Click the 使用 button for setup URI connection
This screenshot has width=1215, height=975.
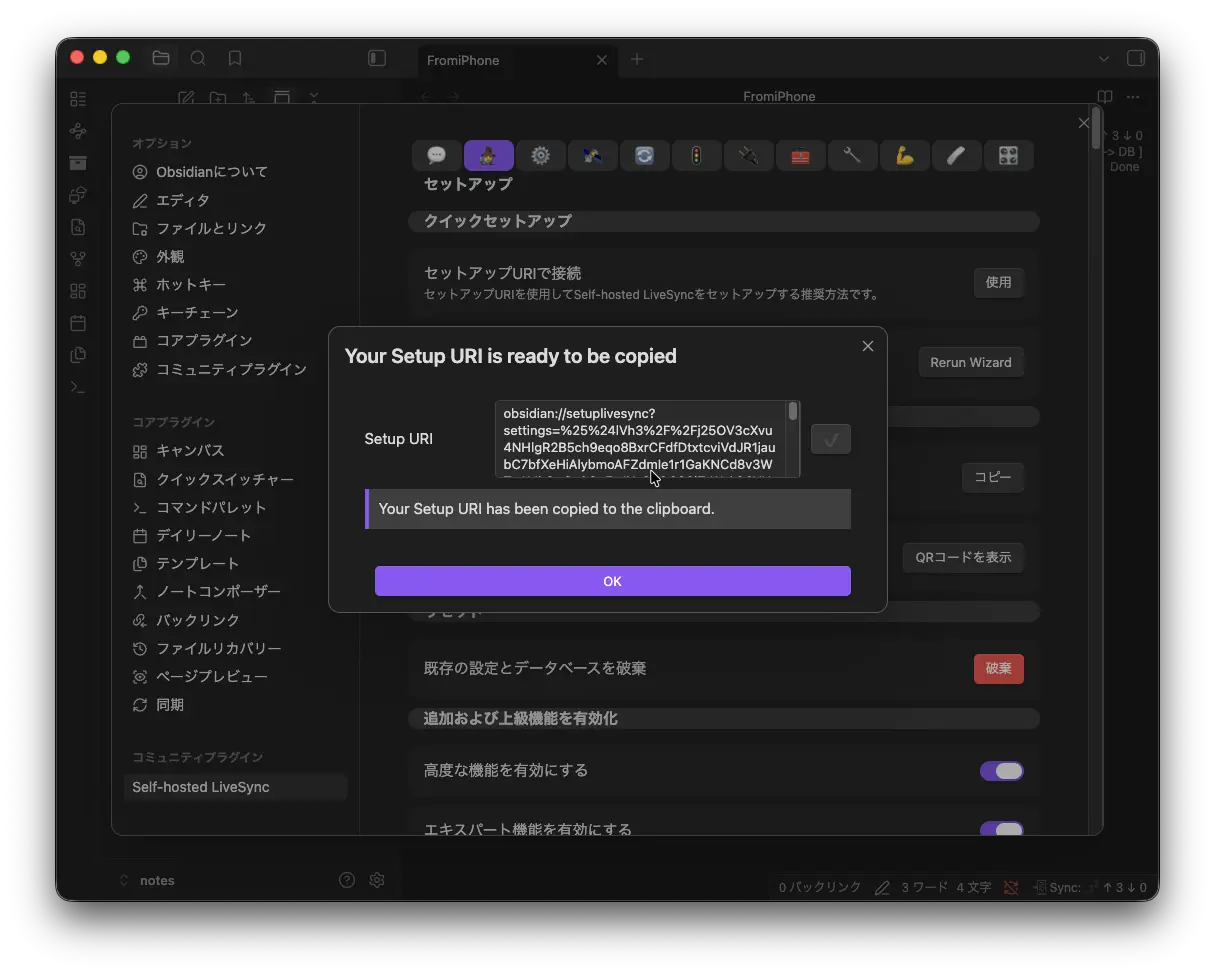999,282
